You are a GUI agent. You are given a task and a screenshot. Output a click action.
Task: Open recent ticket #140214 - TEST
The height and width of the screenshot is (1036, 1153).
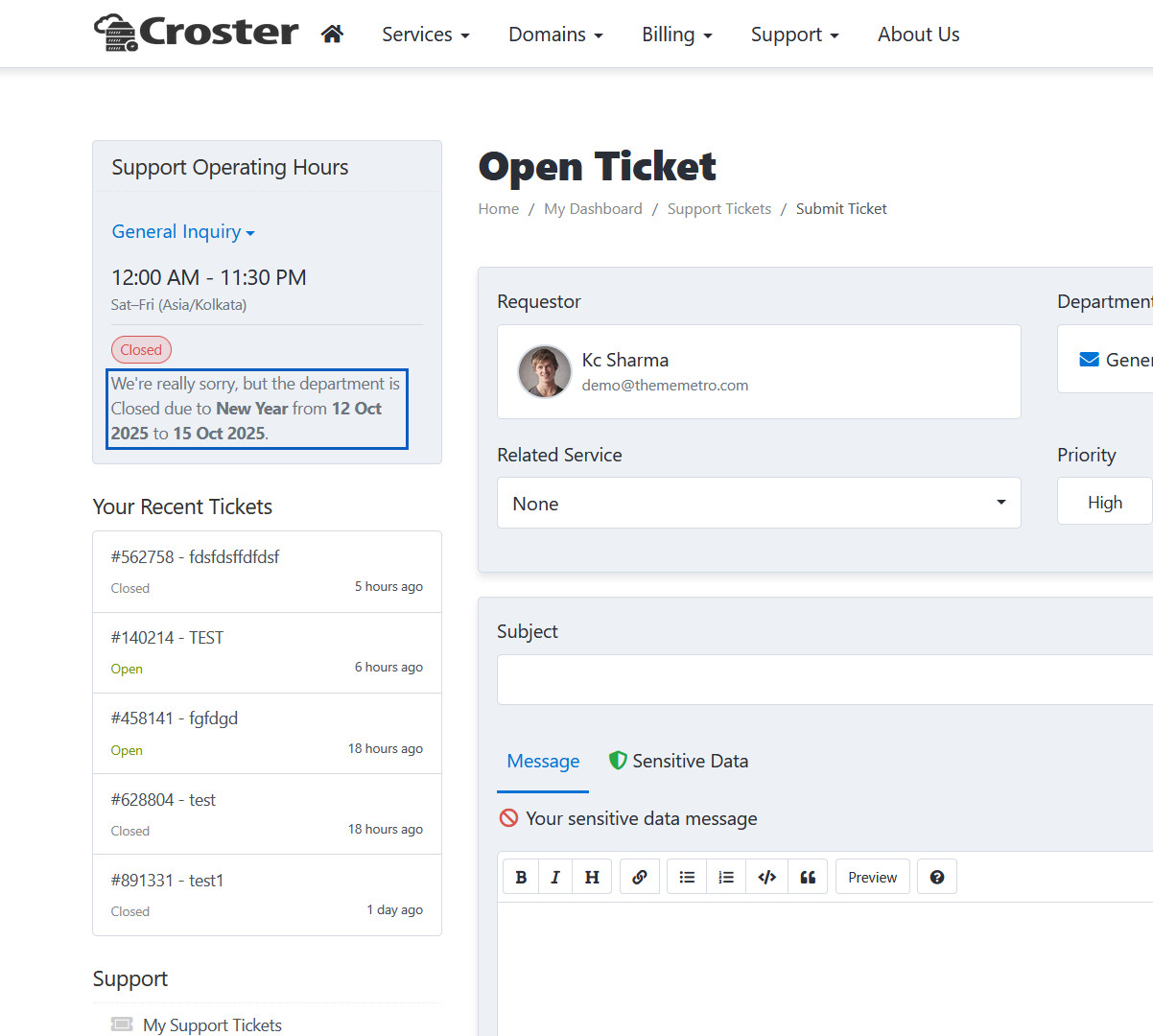[167, 638]
